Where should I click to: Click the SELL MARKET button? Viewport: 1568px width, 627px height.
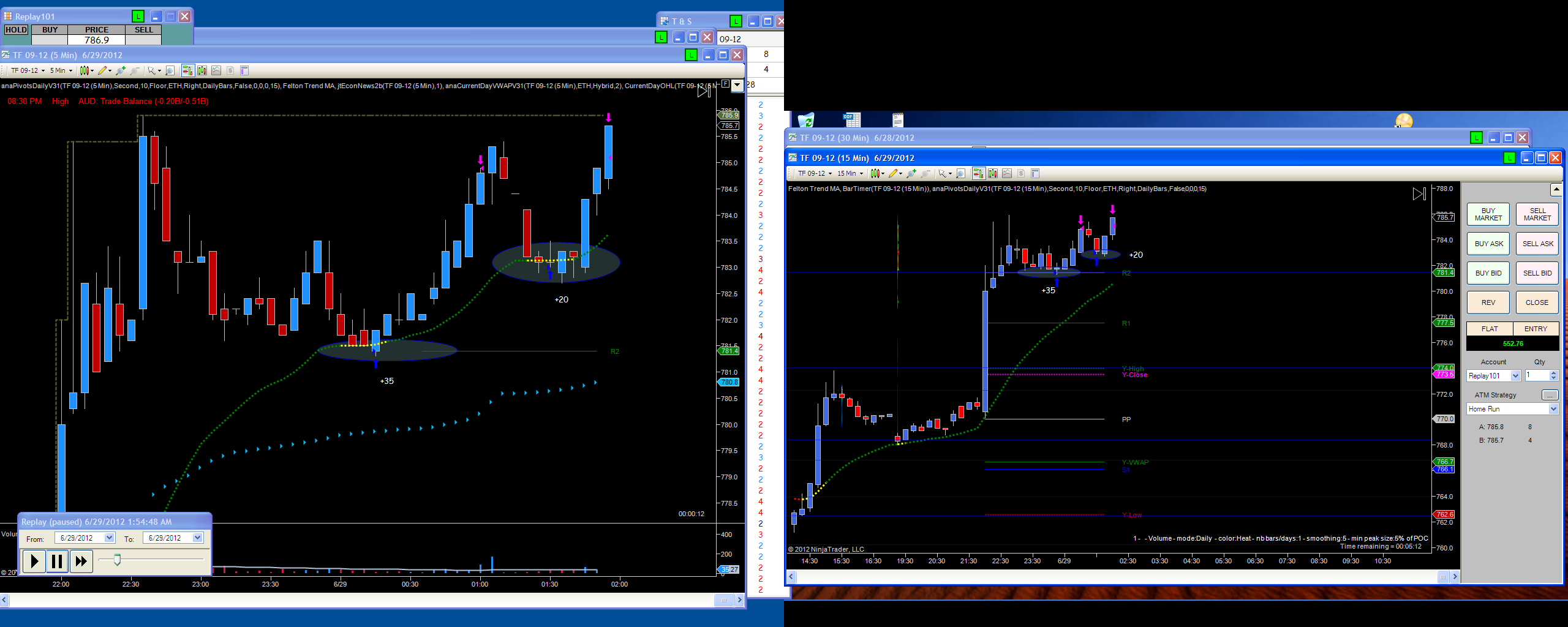tap(1537, 214)
